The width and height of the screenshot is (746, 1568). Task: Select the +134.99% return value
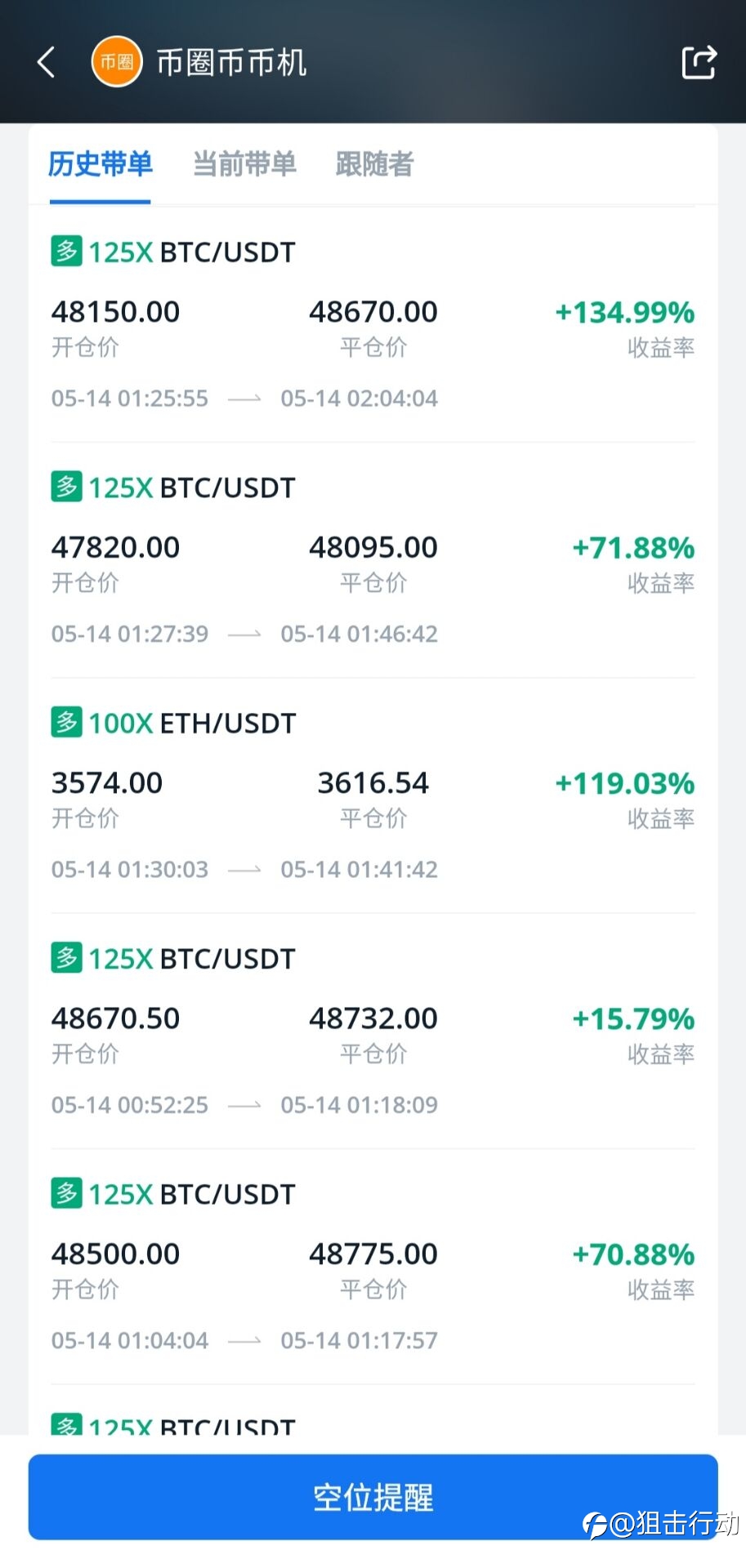pos(625,312)
